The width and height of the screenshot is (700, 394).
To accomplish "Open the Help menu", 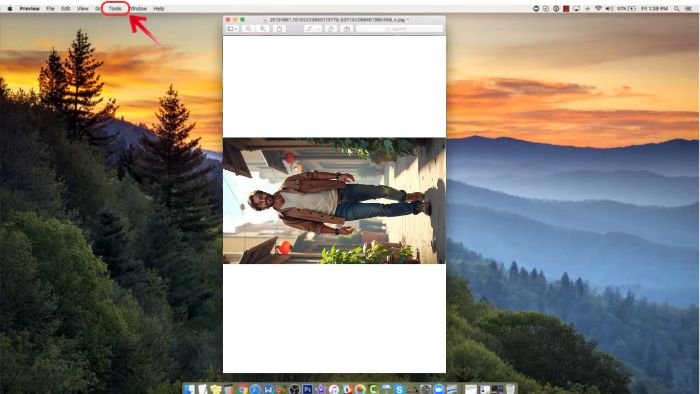I will 159,8.
